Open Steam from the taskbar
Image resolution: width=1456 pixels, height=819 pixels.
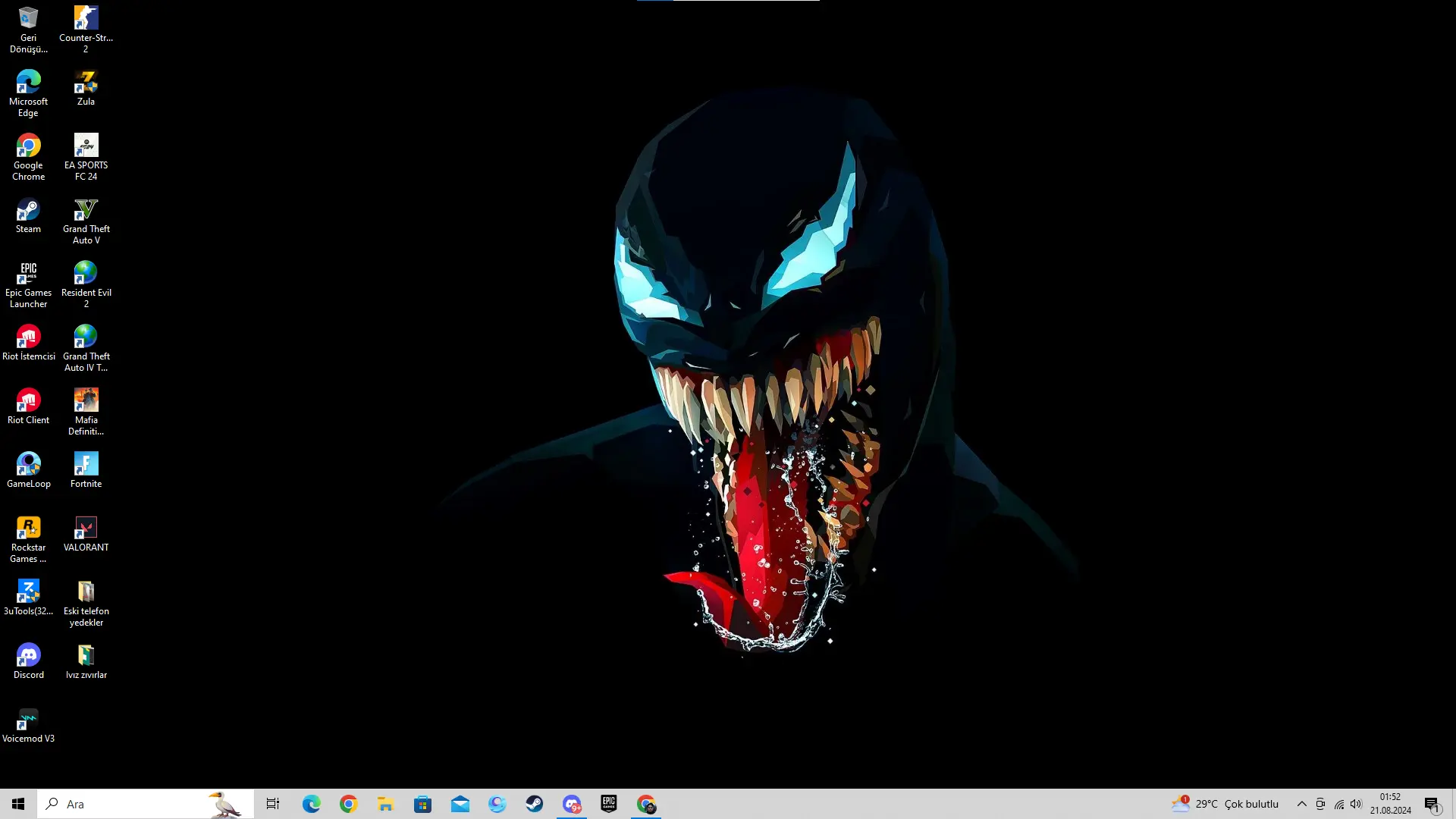pos(535,804)
